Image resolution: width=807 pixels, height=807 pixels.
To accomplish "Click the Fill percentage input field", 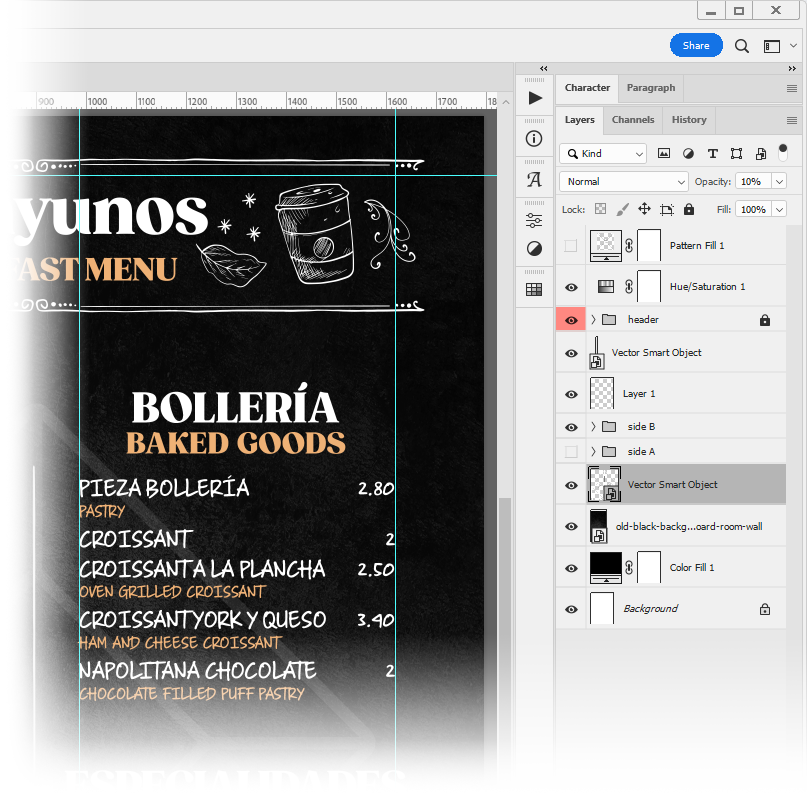I will click(752, 210).
